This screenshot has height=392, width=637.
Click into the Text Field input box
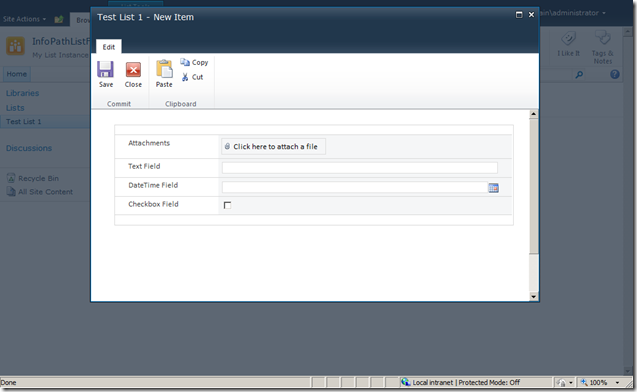click(x=360, y=168)
